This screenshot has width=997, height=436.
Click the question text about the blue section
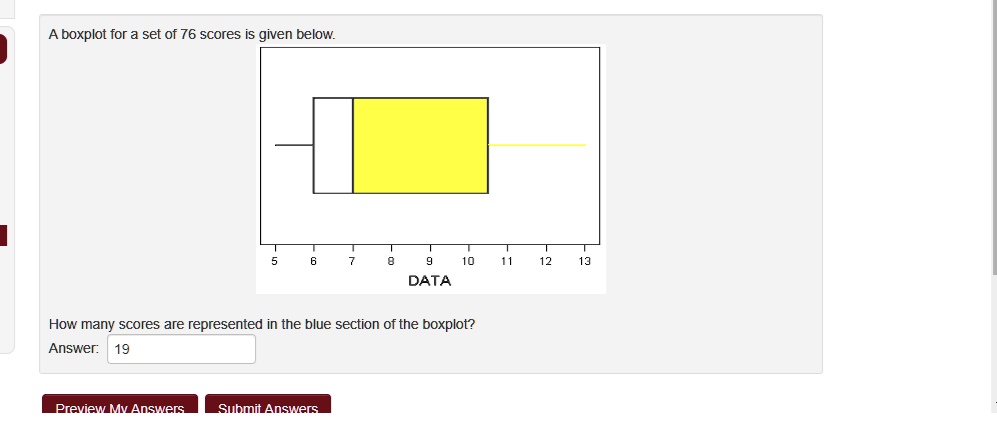coord(262,324)
